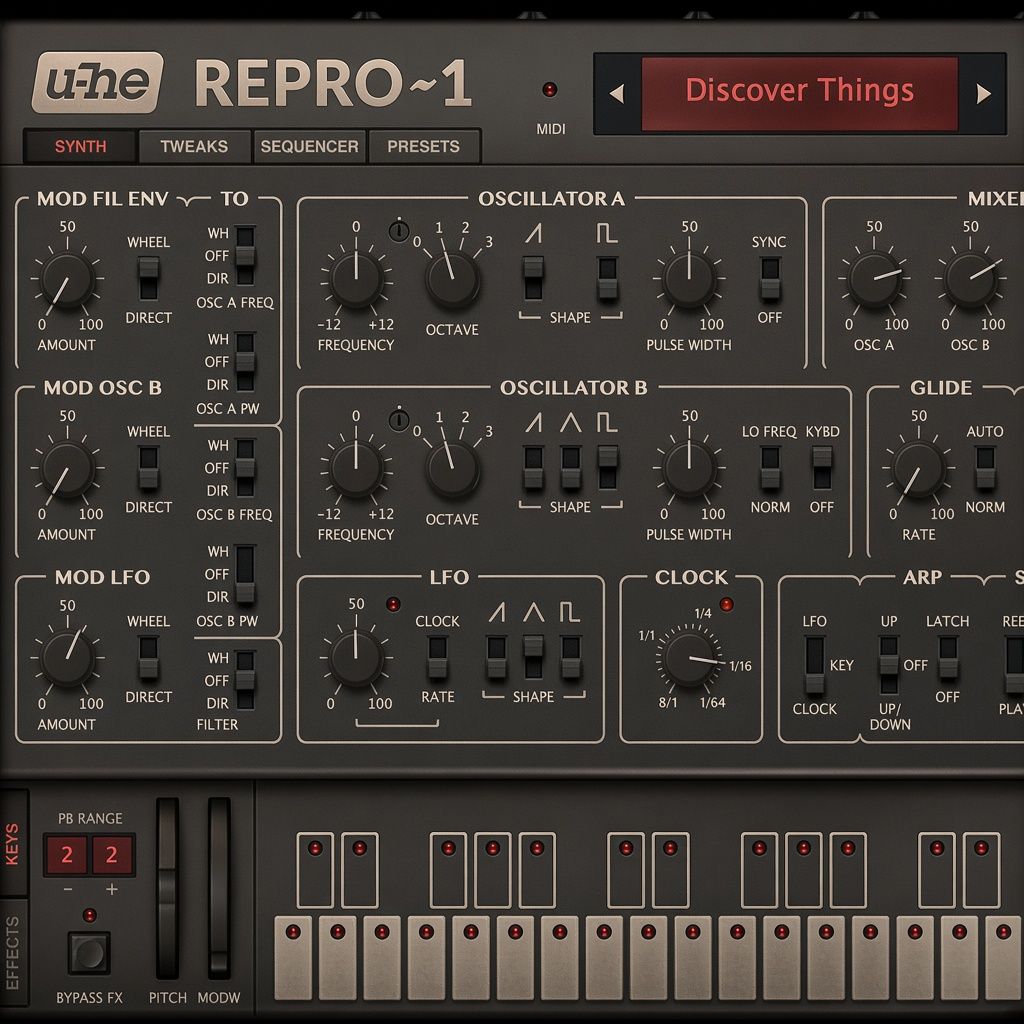Image resolution: width=1024 pixels, height=1024 pixels.
Task: Toggle Oscillator A pulse shape switch
Action: [x=607, y=278]
